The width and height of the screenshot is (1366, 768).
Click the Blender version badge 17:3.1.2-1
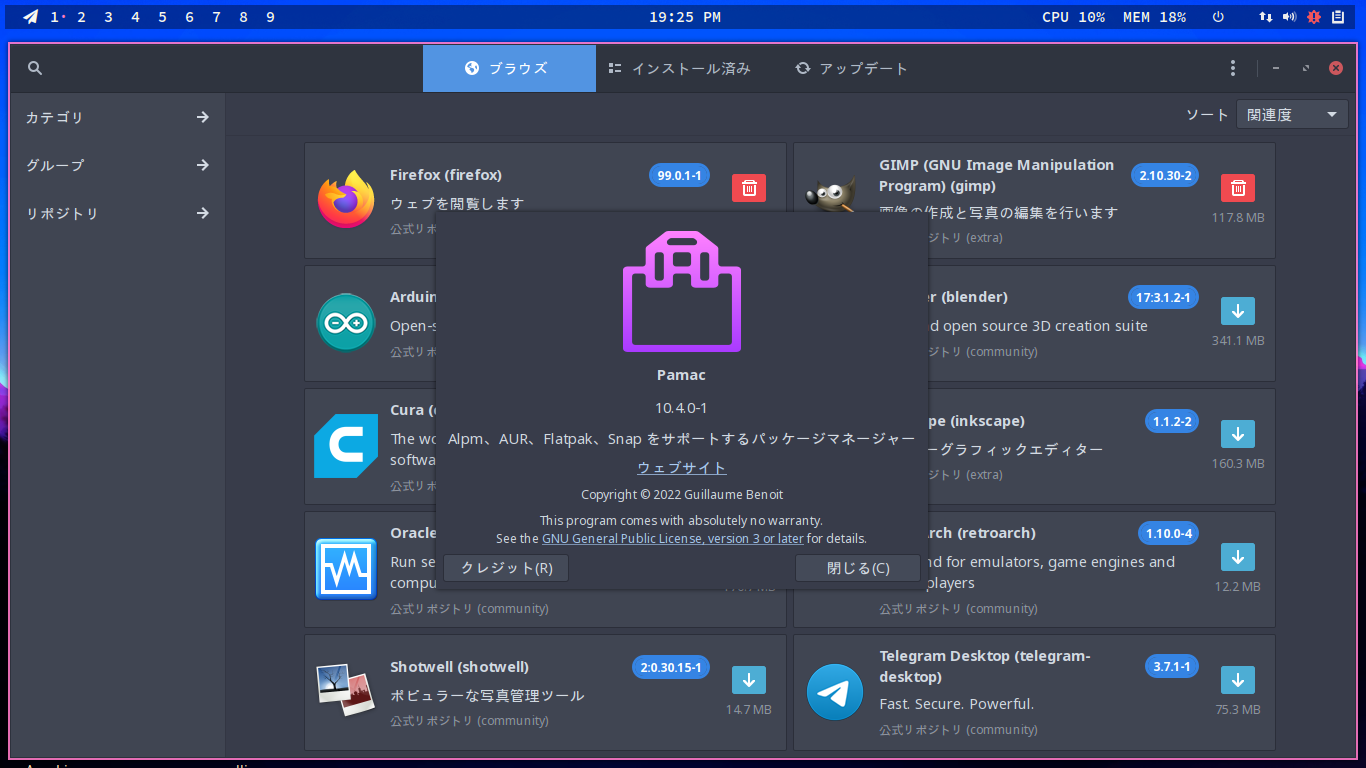click(1163, 297)
